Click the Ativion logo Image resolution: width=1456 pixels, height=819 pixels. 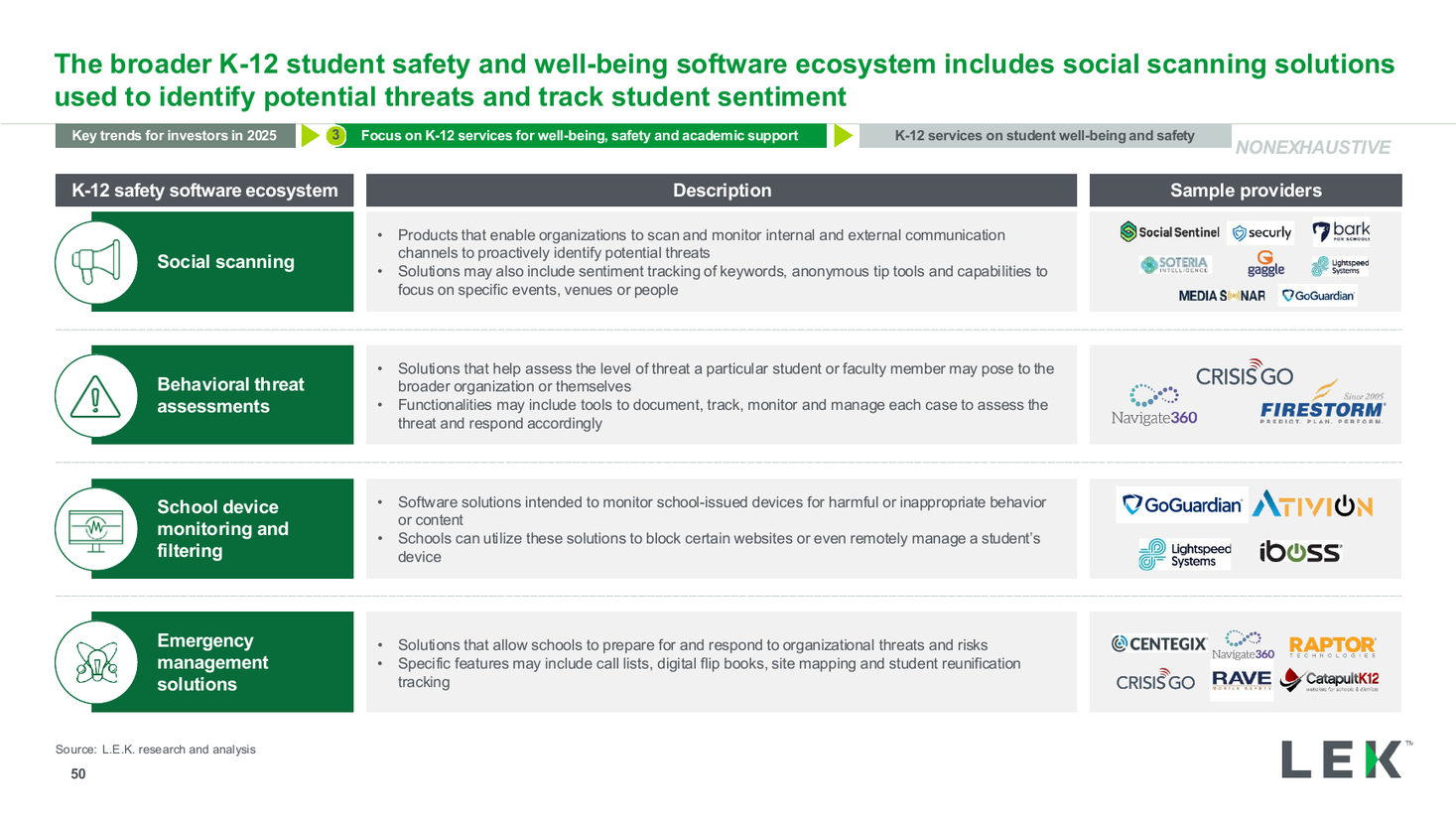(x=1312, y=505)
